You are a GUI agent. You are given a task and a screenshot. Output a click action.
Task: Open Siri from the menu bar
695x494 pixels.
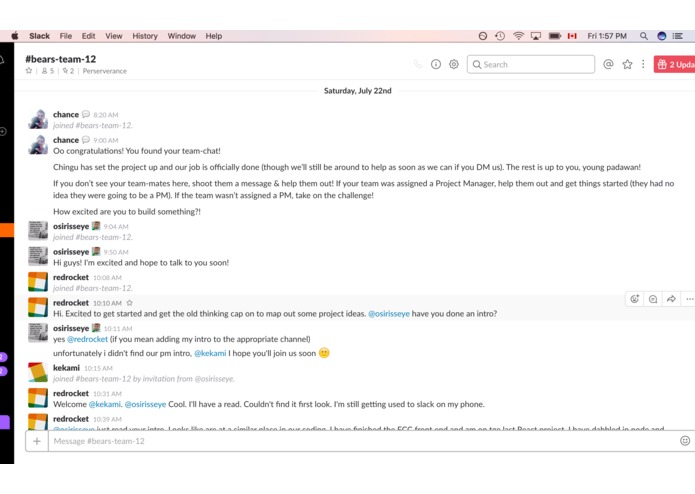[662, 36]
